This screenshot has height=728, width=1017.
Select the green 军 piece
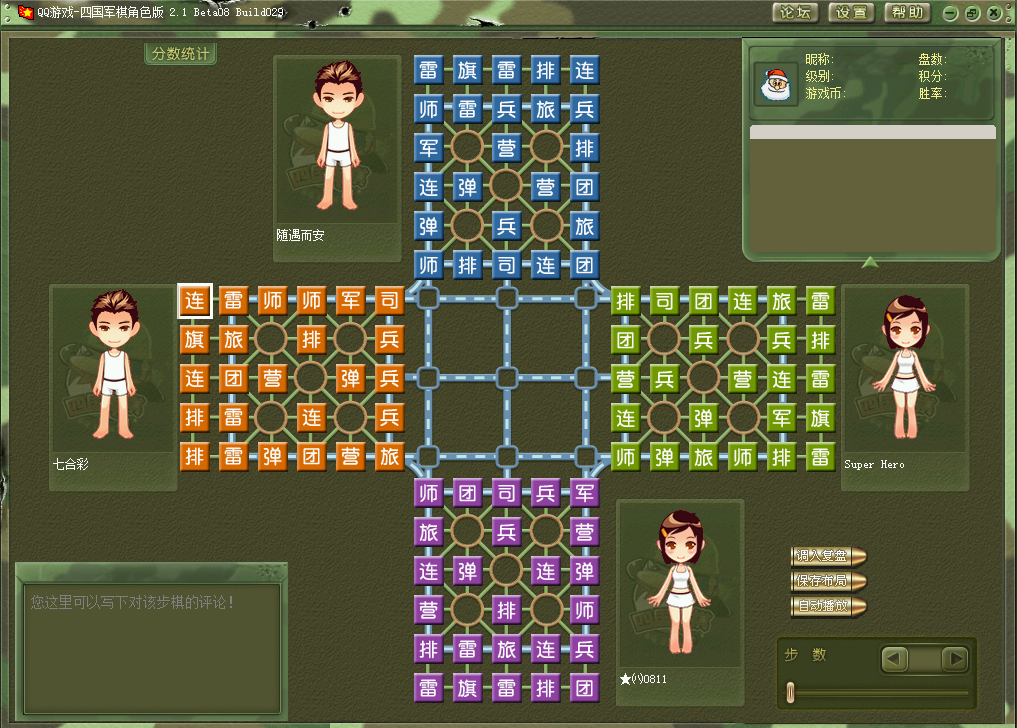click(781, 418)
